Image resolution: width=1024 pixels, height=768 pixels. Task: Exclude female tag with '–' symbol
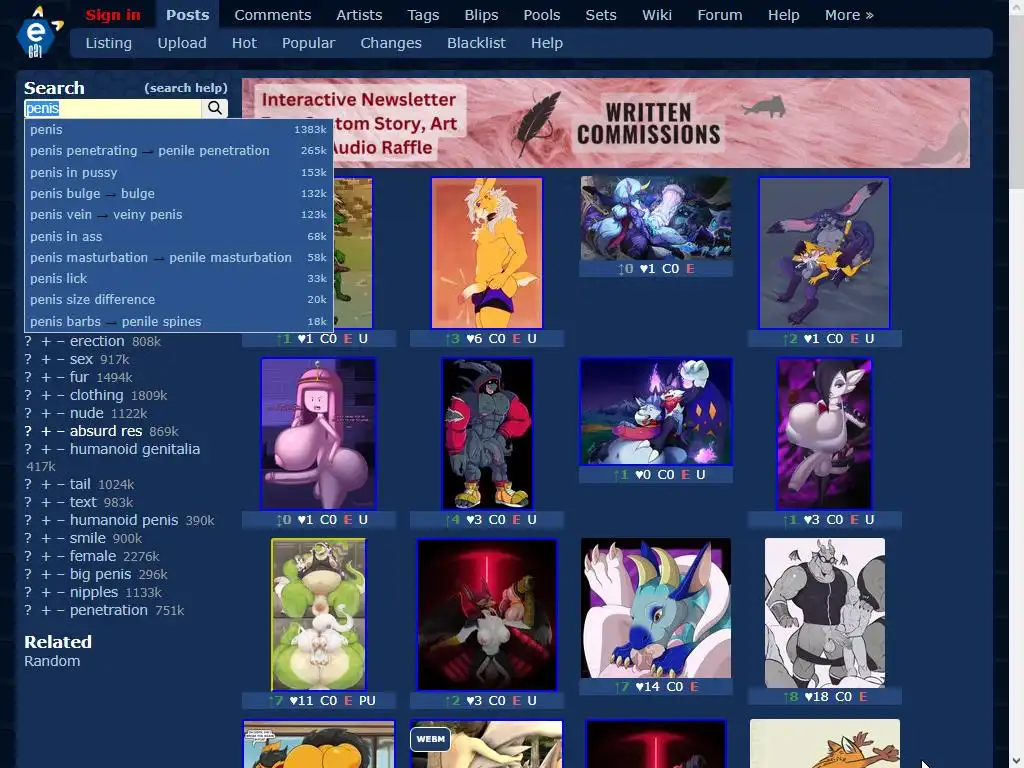pos(61,556)
